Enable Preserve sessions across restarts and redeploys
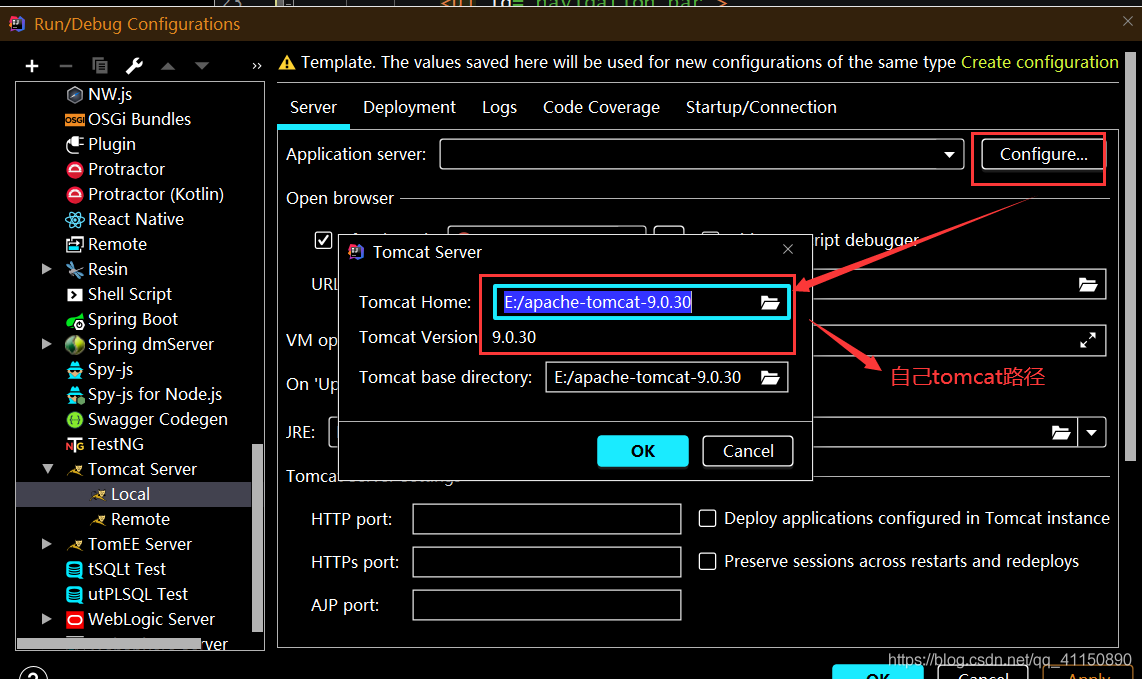Image resolution: width=1142 pixels, height=679 pixels. point(707,561)
